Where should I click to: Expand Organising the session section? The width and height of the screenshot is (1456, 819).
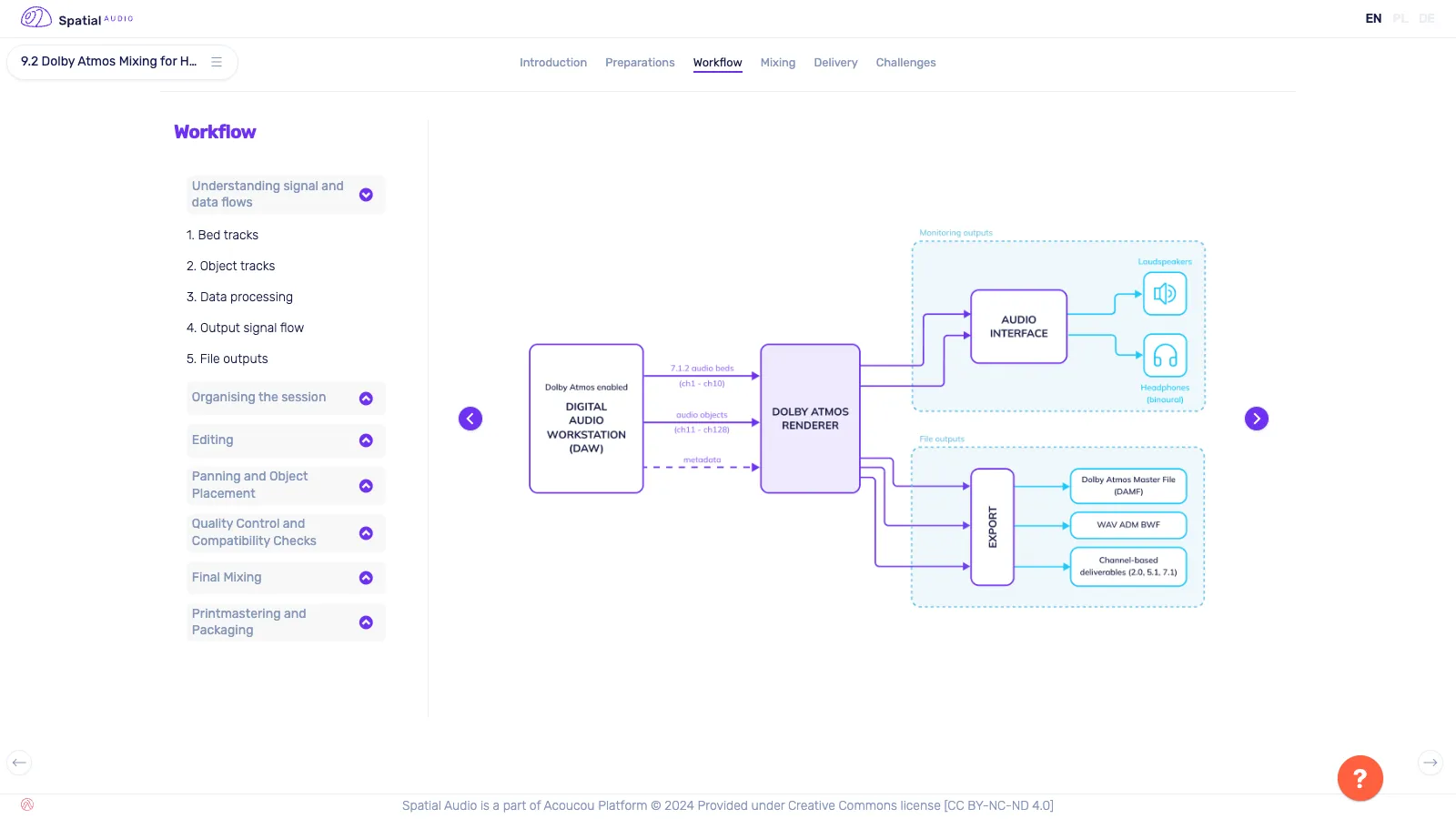[286, 398]
